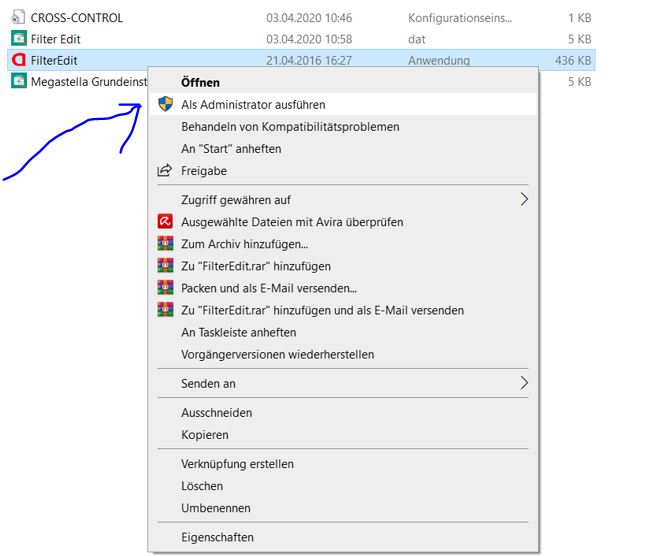This screenshot has height=556, width=659.
Task: Click the admin shield icon in menu
Action: point(166,104)
